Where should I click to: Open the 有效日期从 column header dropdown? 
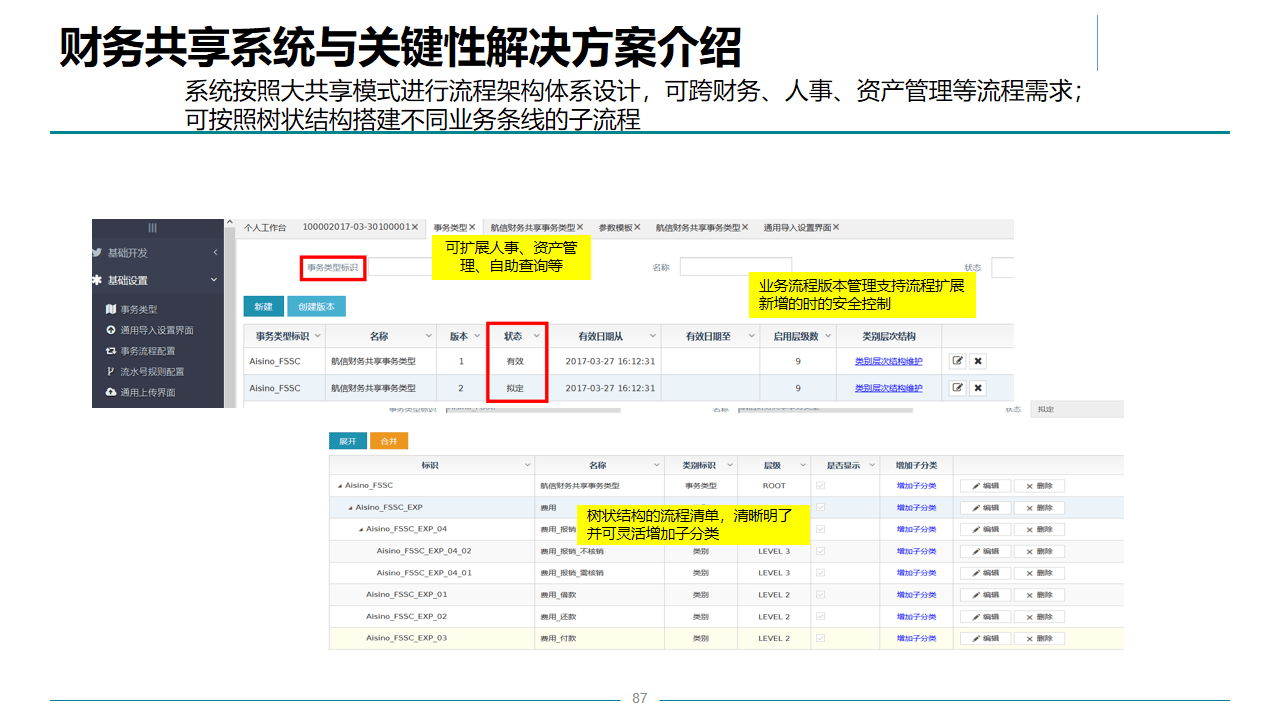652,336
